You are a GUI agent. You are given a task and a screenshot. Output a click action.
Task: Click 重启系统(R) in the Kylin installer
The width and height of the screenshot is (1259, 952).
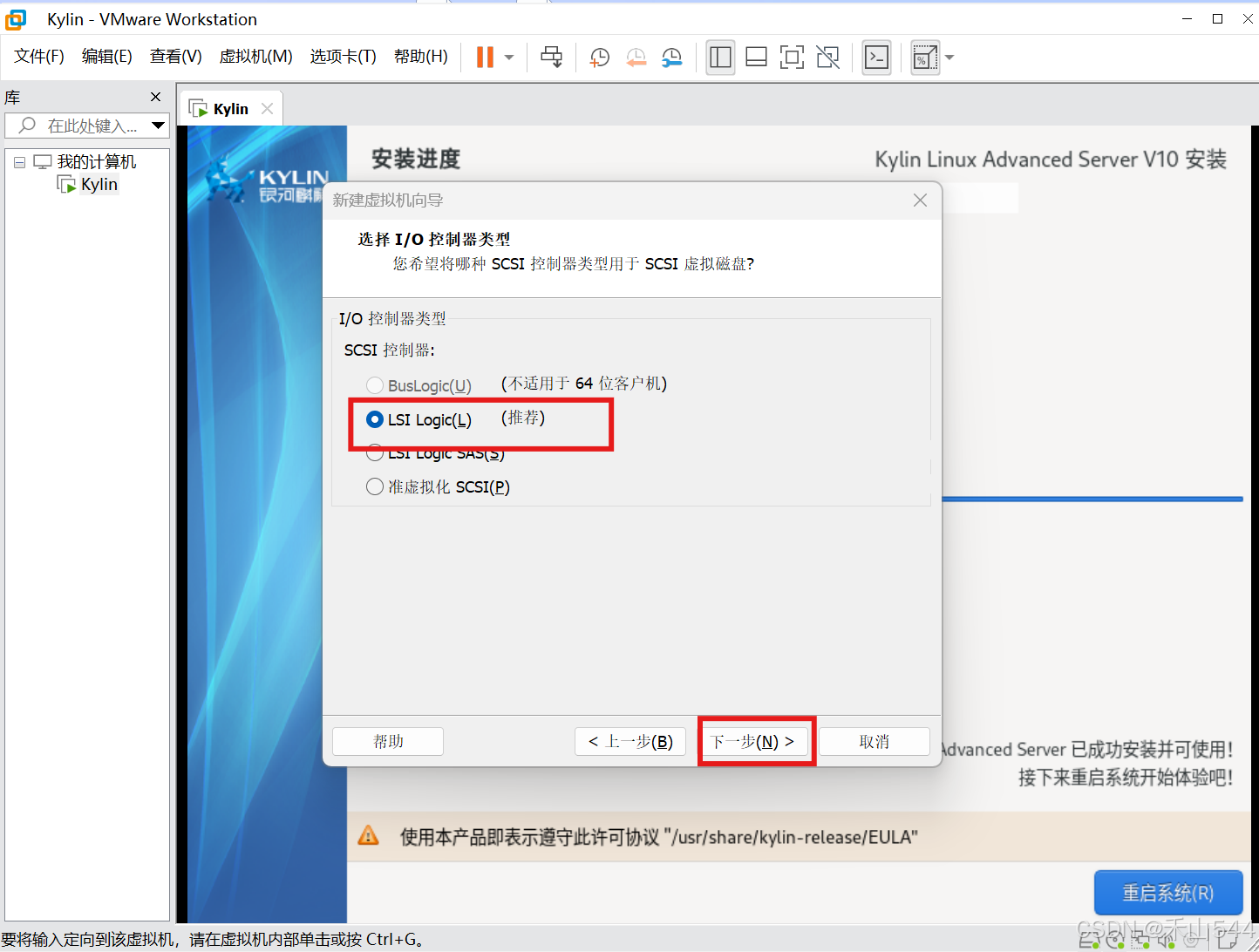click(x=1168, y=893)
